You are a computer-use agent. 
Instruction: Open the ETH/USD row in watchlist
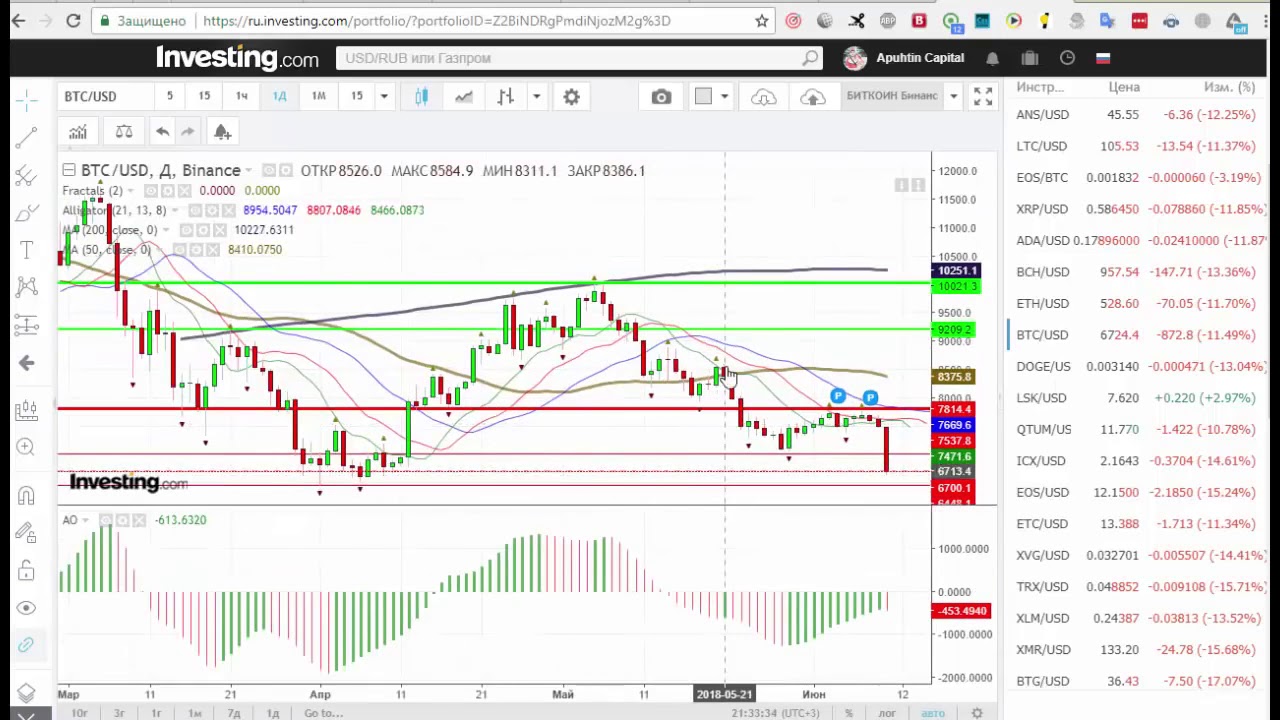pyautogui.click(x=1136, y=303)
